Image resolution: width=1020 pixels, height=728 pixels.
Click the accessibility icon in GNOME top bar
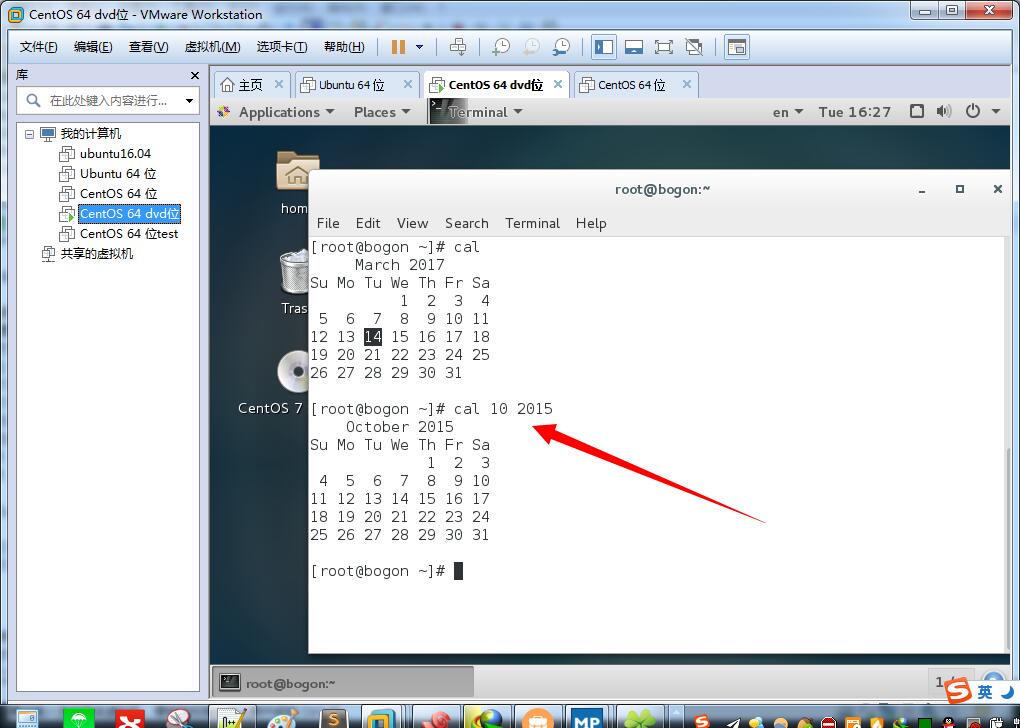(917, 111)
